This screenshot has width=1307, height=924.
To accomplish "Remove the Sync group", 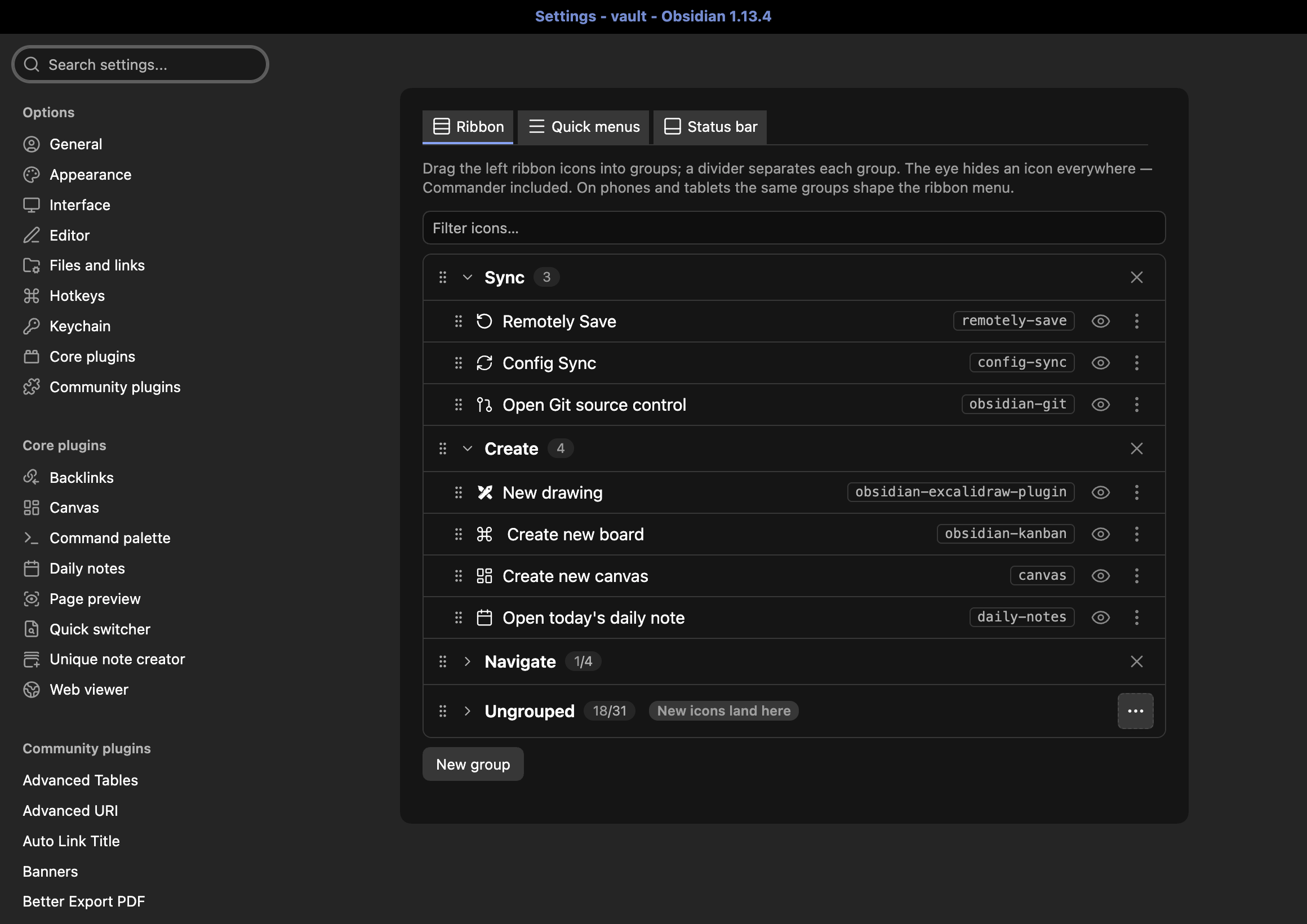I will tap(1137, 277).
